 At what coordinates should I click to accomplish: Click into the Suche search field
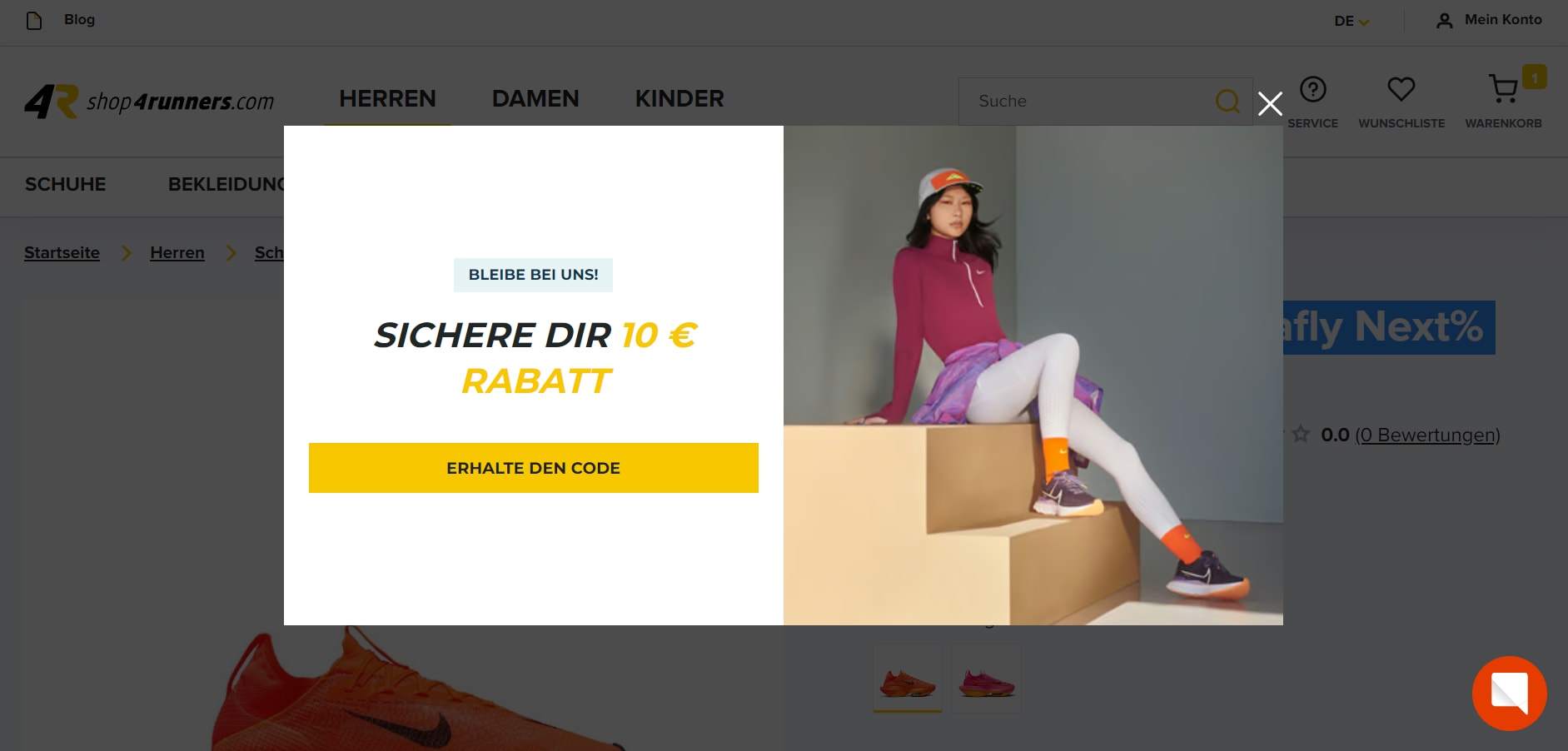coord(1087,102)
